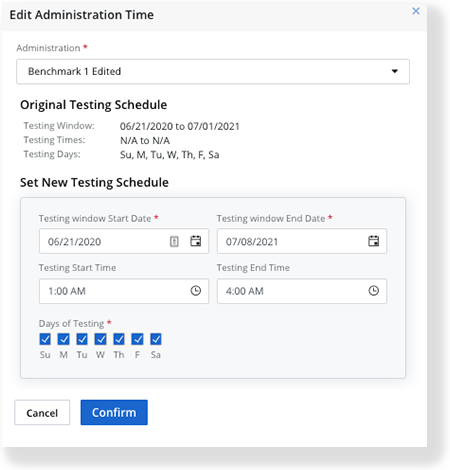
Task: Click the 1:00 AM start time field
Action: click(x=124, y=291)
